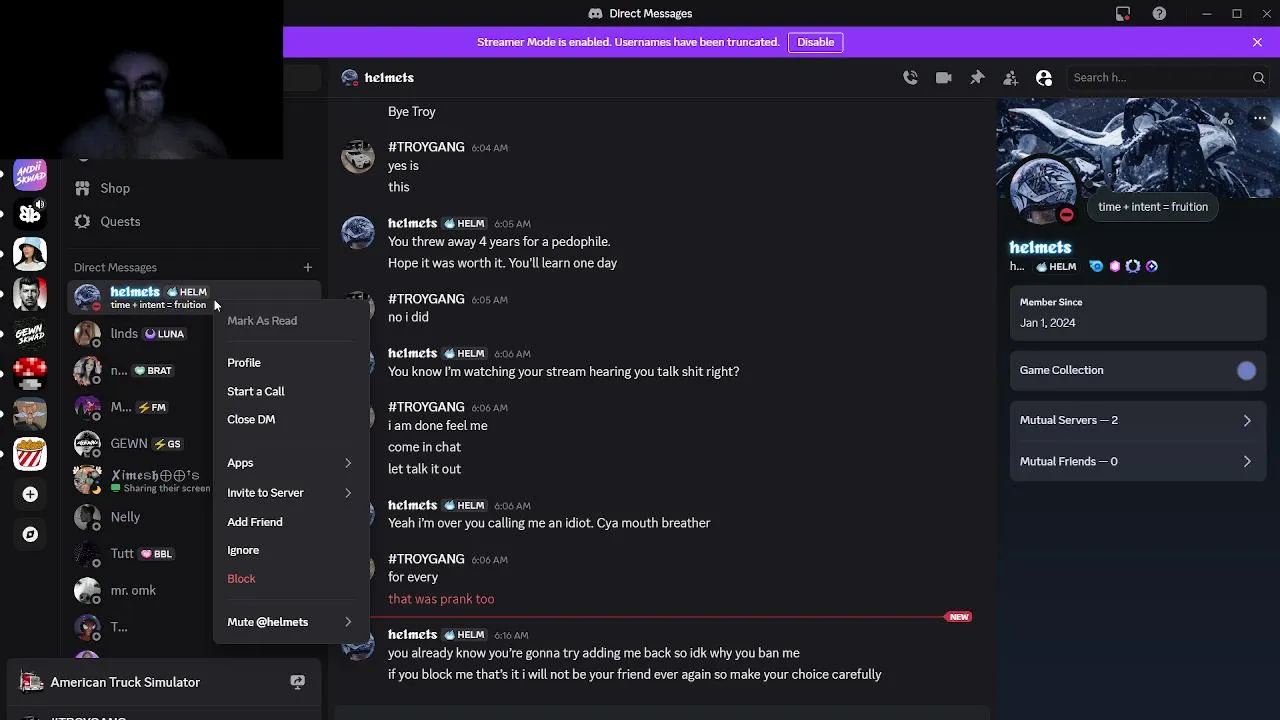Hide the user profile panel
The height and width of the screenshot is (720, 1280).
coord(1044,78)
